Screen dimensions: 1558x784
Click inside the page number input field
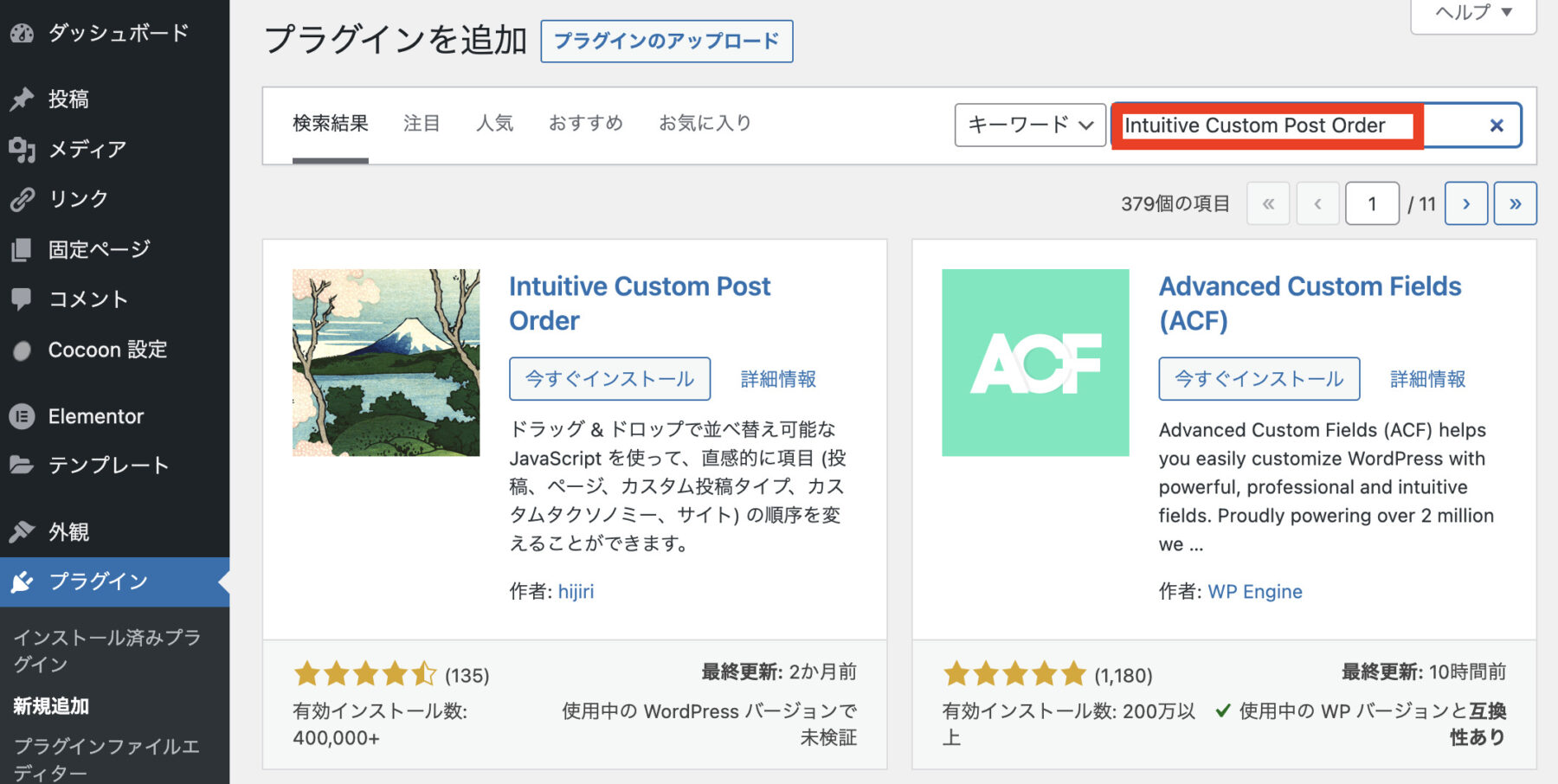[1372, 203]
